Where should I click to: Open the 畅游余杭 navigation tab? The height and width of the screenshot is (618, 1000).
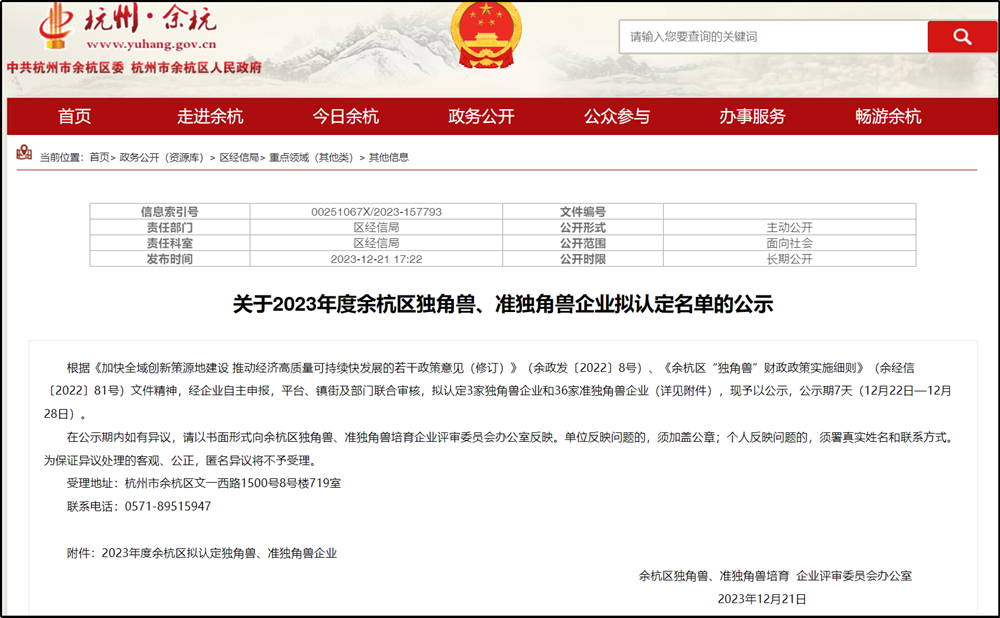pos(888,116)
